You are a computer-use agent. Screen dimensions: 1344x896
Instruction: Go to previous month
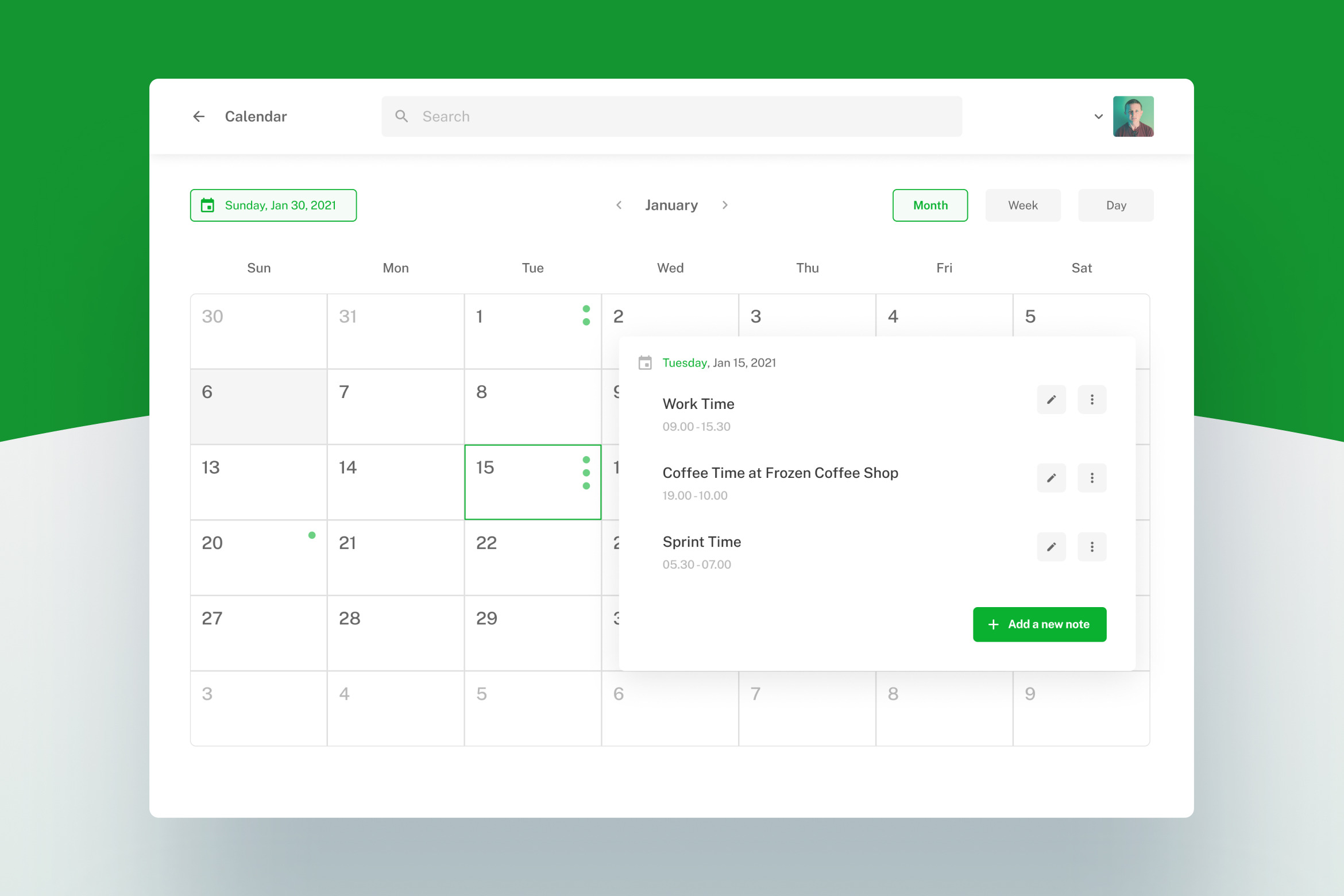(x=619, y=205)
